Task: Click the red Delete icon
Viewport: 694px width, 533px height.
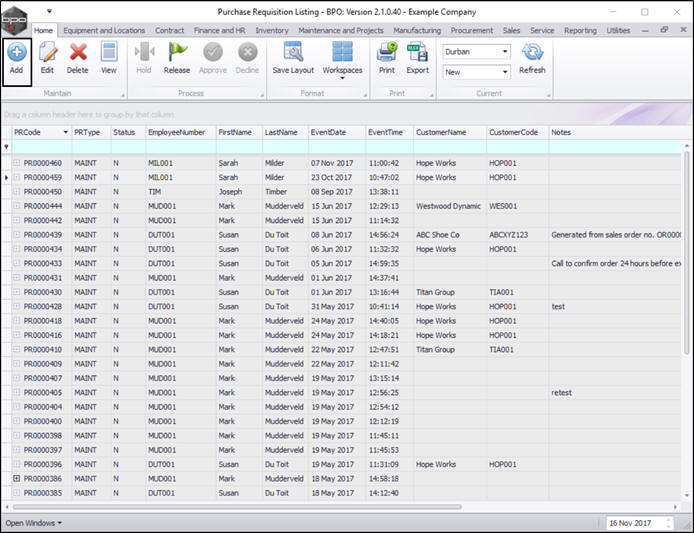Action: point(77,54)
